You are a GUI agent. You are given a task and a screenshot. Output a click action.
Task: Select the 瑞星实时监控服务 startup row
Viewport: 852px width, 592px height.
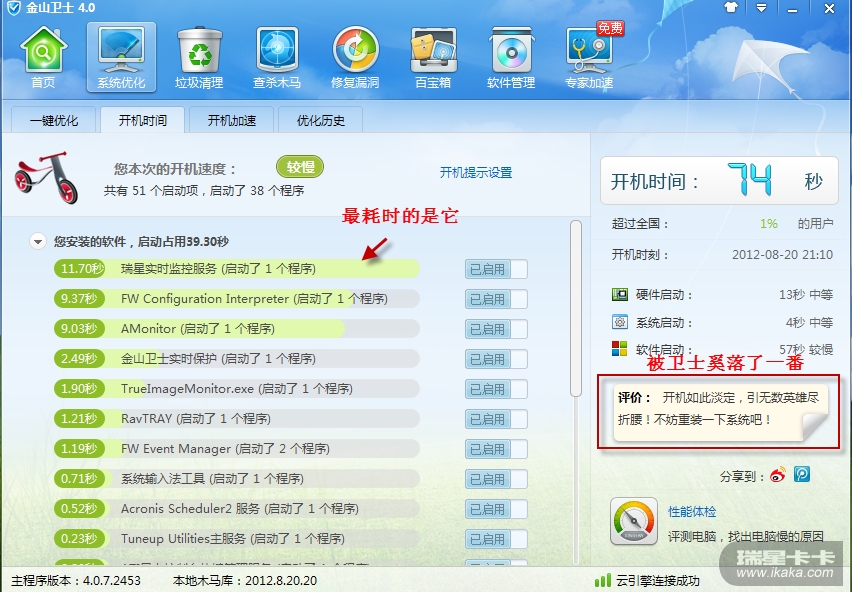pos(237,269)
